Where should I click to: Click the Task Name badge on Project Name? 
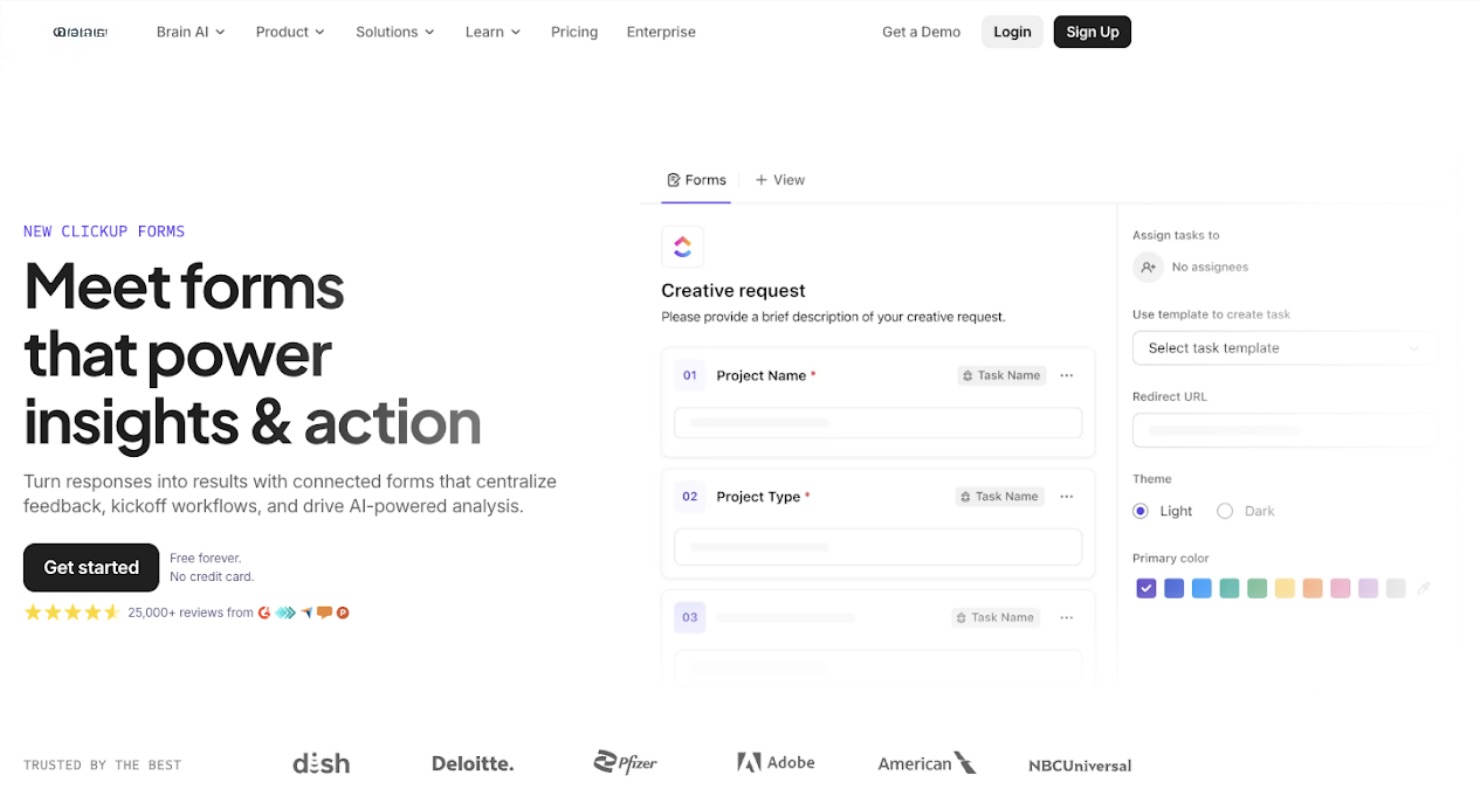coord(1001,376)
